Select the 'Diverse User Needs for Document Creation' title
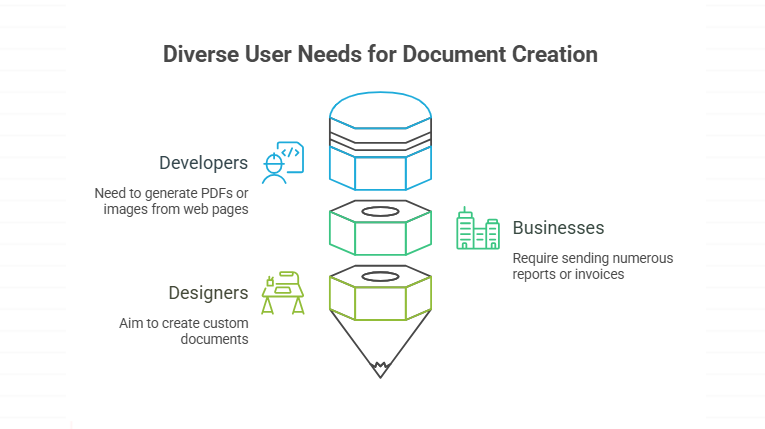Viewport: 765px width, 429px height. coord(380,54)
